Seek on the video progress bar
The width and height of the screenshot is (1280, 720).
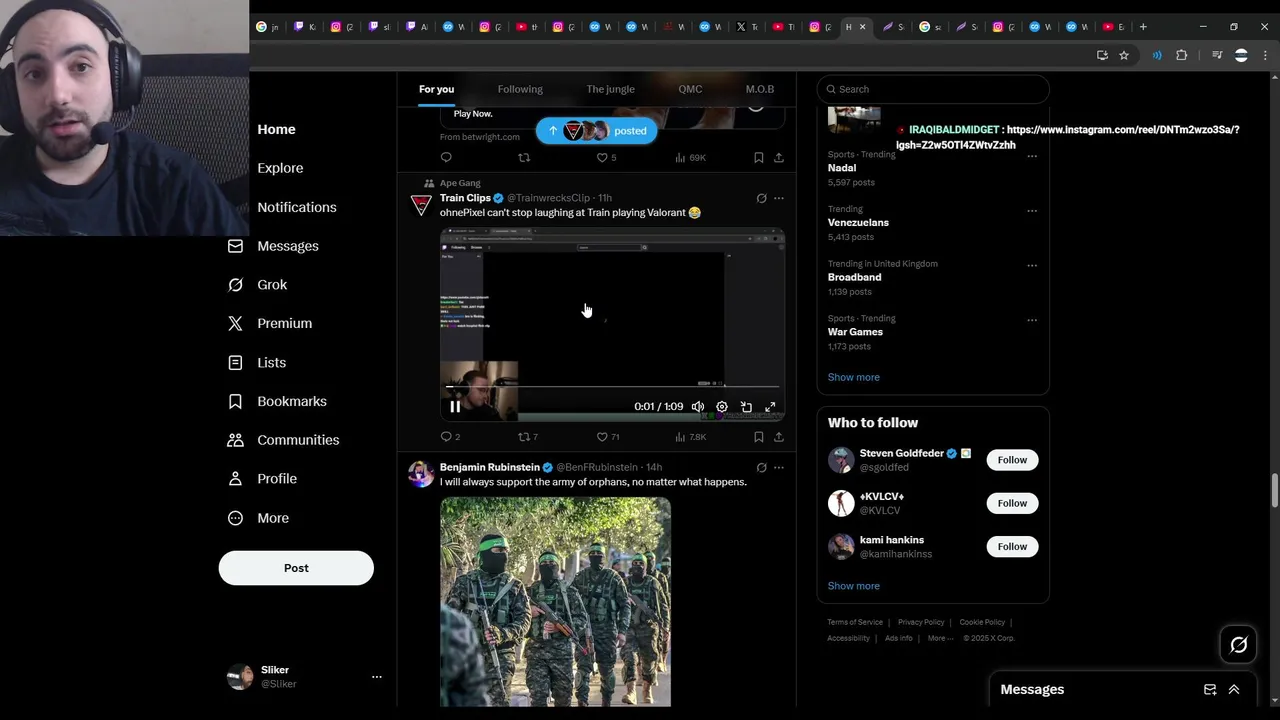coord(612,386)
